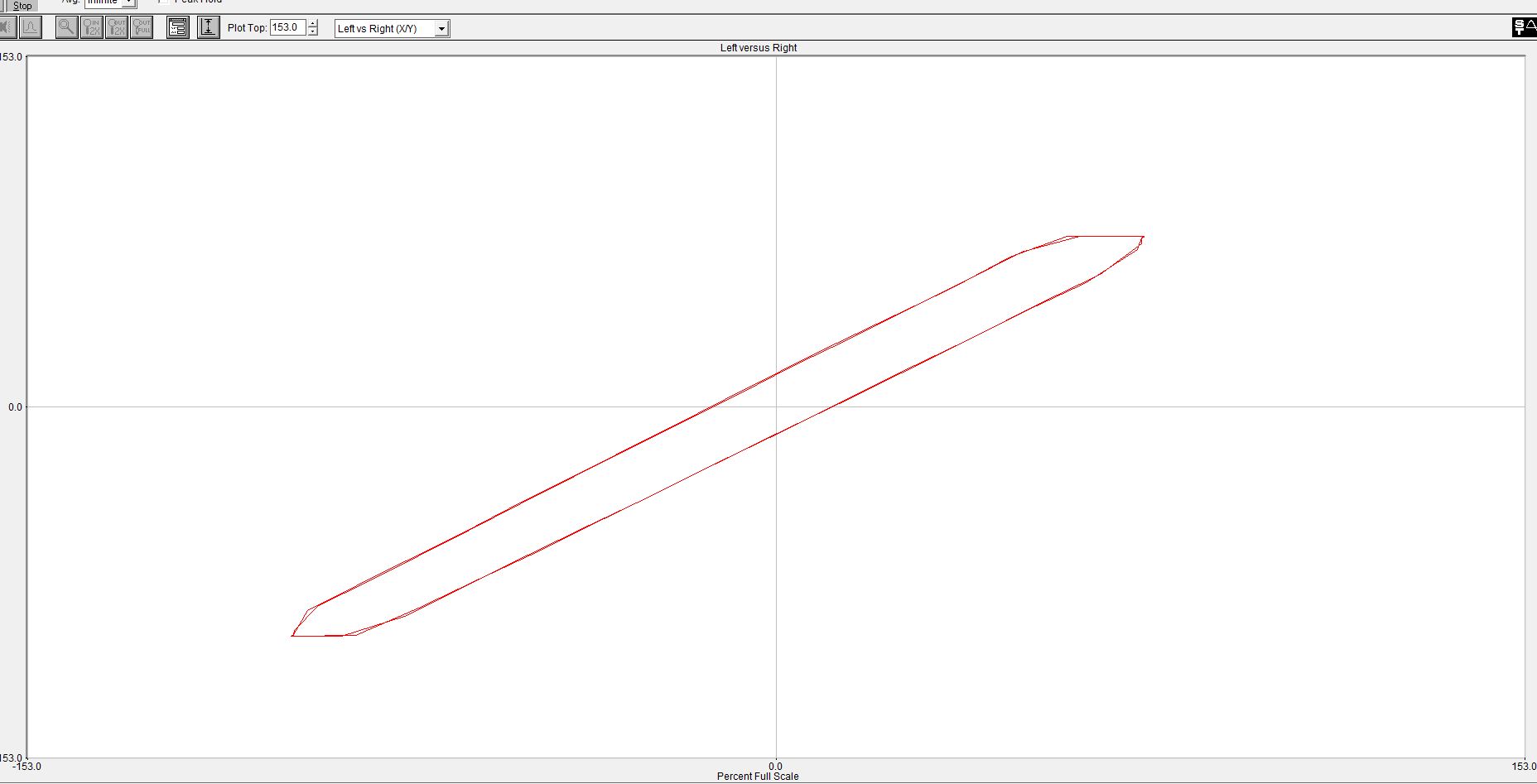Open the Avg averaging dropdown

point(128,3)
